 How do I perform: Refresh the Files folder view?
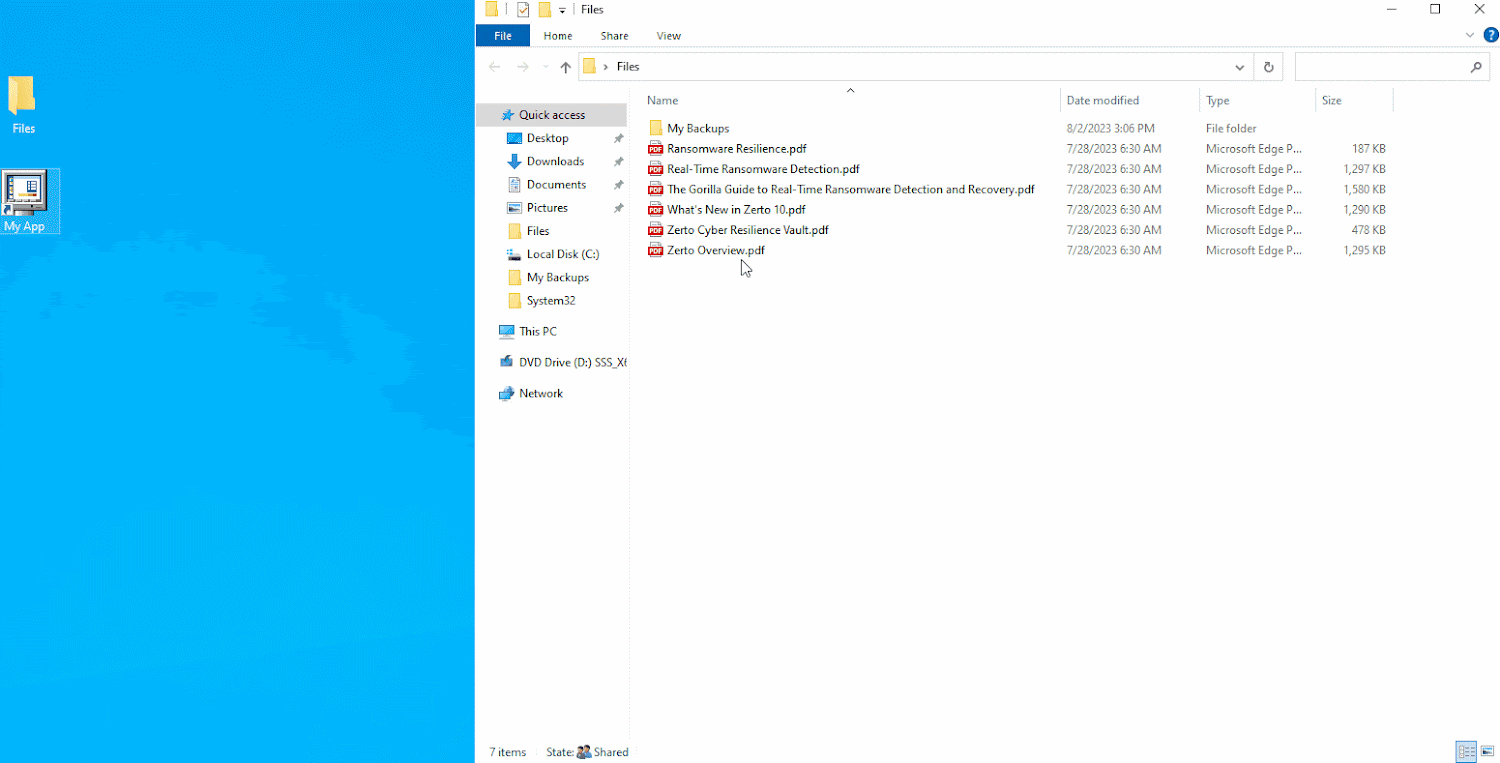pyautogui.click(x=1267, y=66)
